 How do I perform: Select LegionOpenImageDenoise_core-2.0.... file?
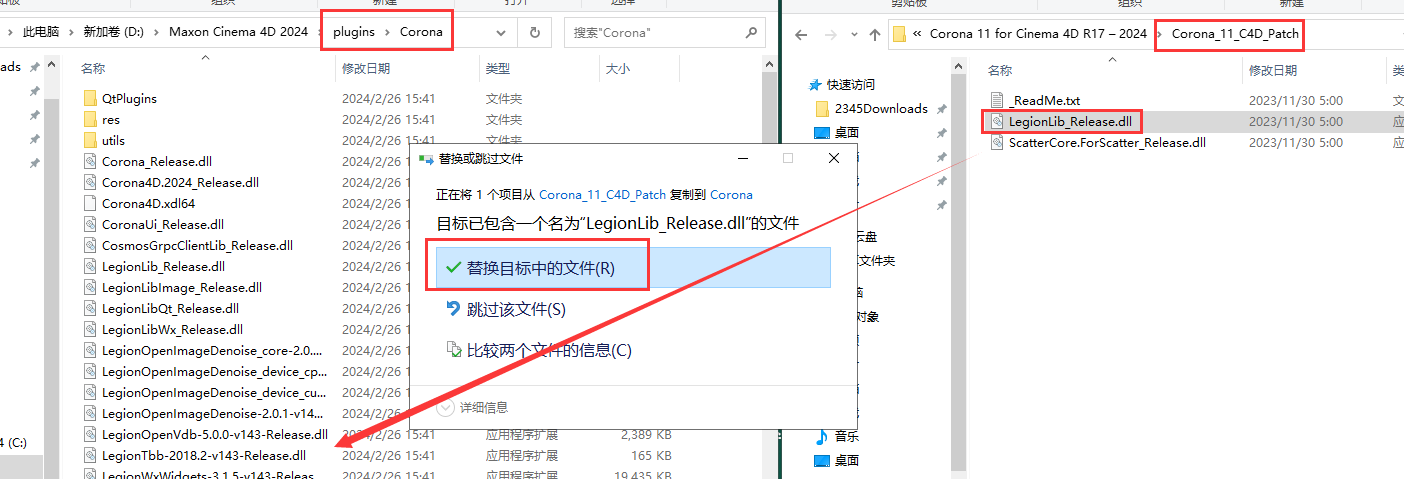click(213, 350)
